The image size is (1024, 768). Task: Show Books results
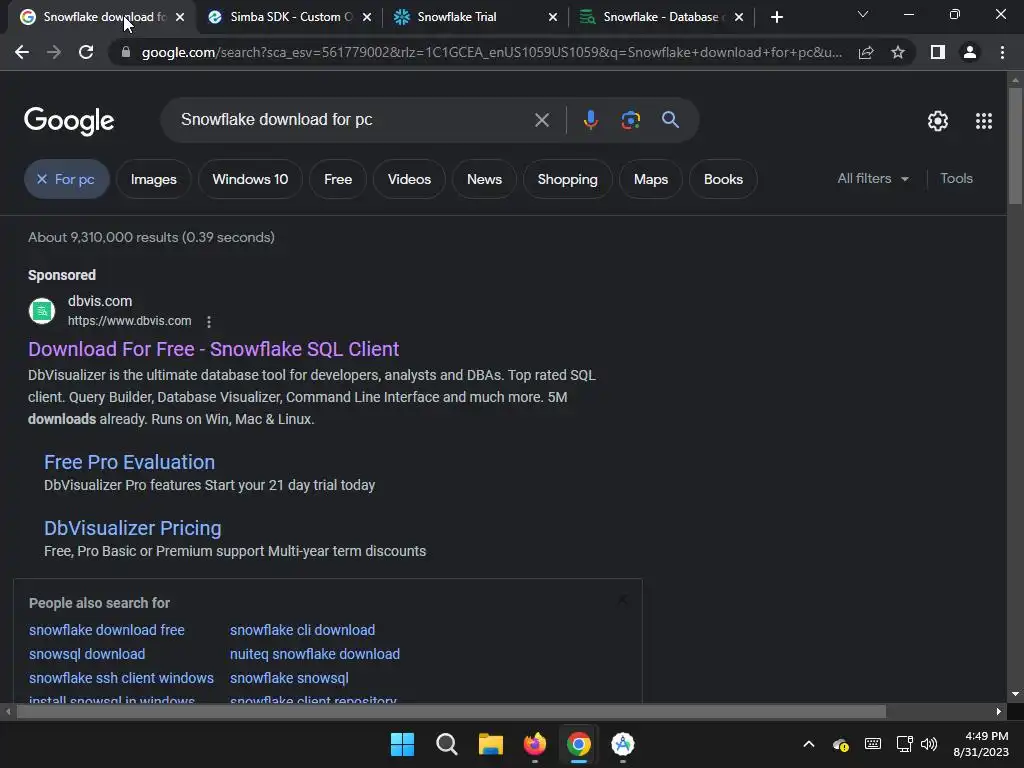click(723, 179)
